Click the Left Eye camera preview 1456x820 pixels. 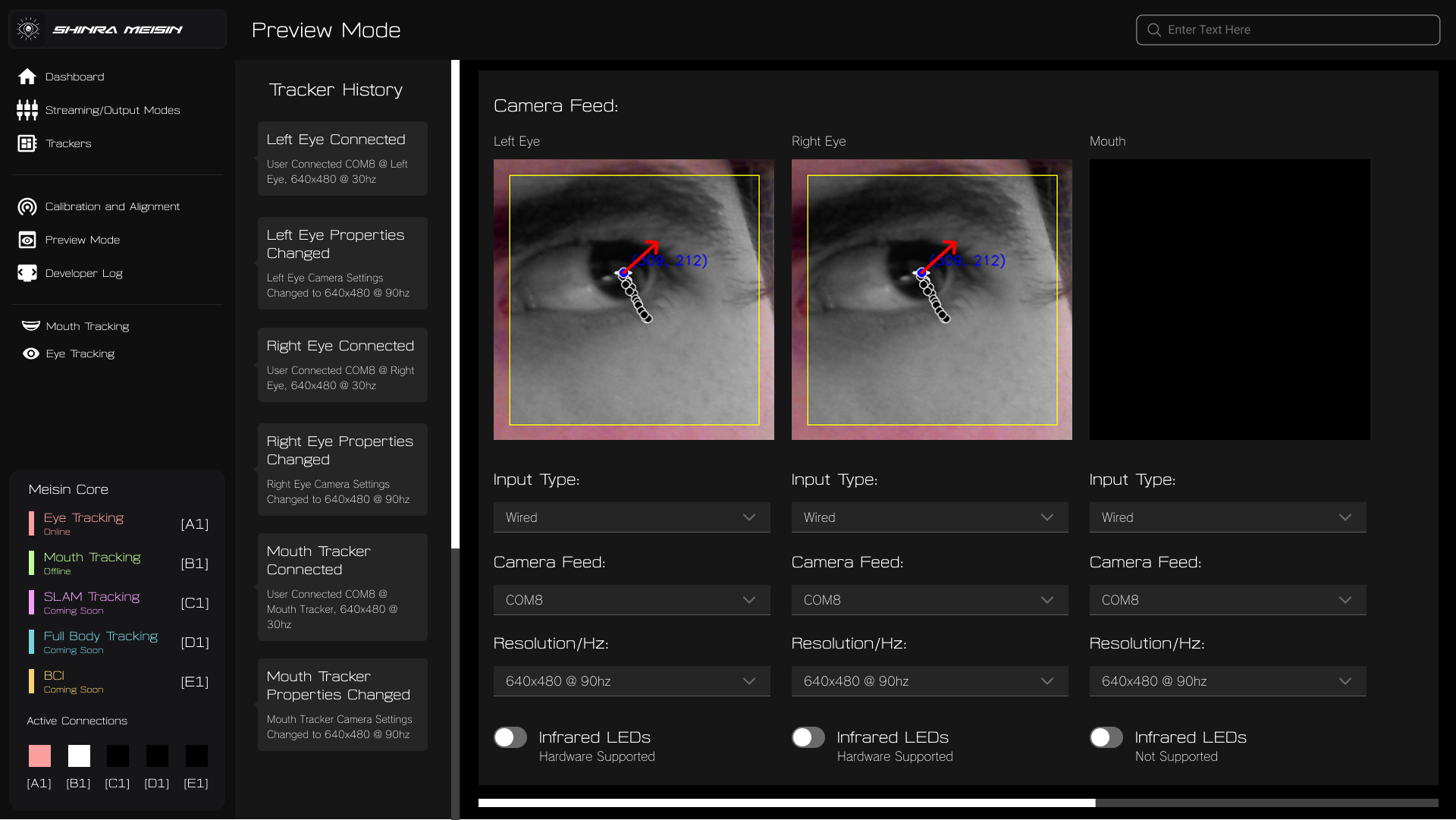tap(634, 300)
